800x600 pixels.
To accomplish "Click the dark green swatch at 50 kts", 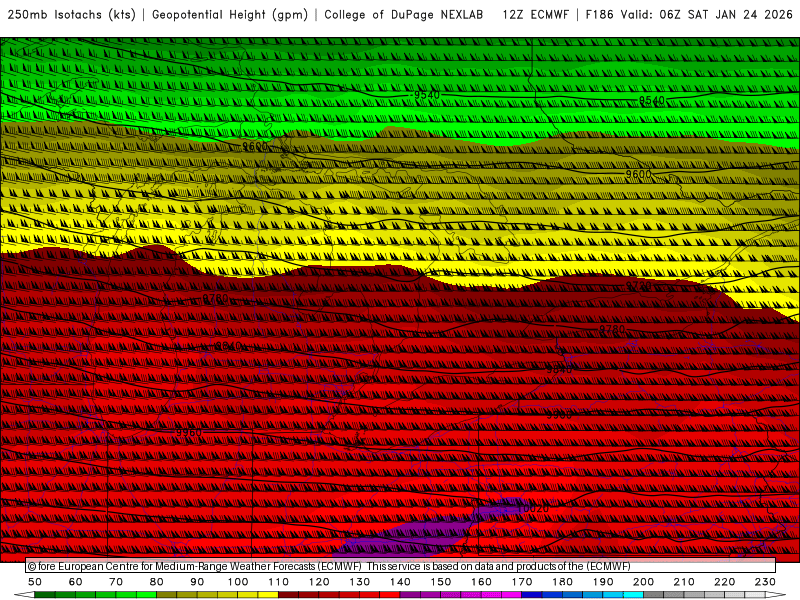I will click(x=44, y=595).
